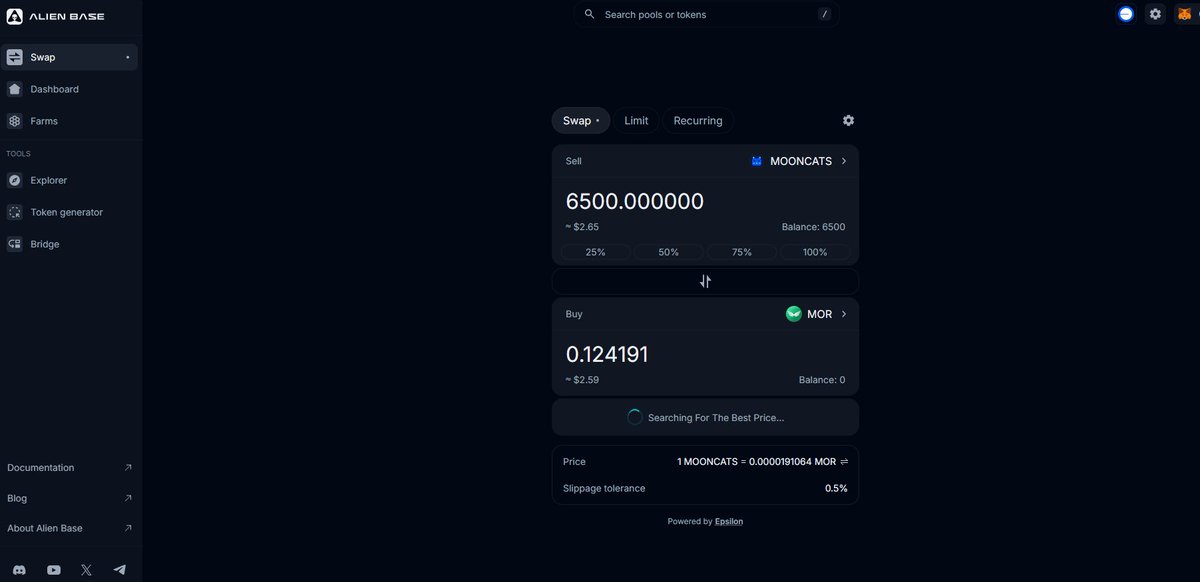Click the Balance: 6500 text
This screenshot has width=1200, height=582.
(813, 227)
